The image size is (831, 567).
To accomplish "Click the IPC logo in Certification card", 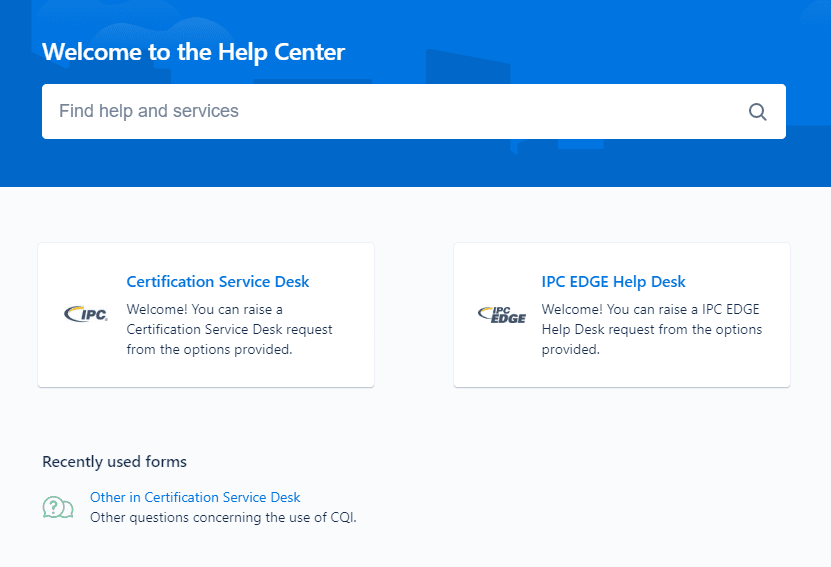I will (85, 315).
